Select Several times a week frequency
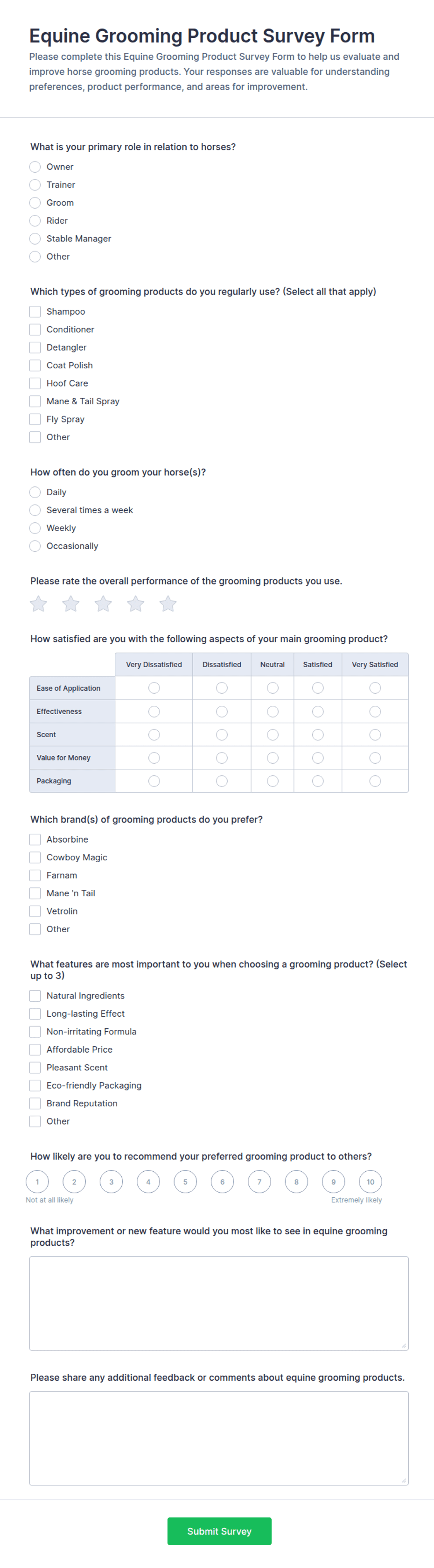434x1568 pixels. coord(35,510)
